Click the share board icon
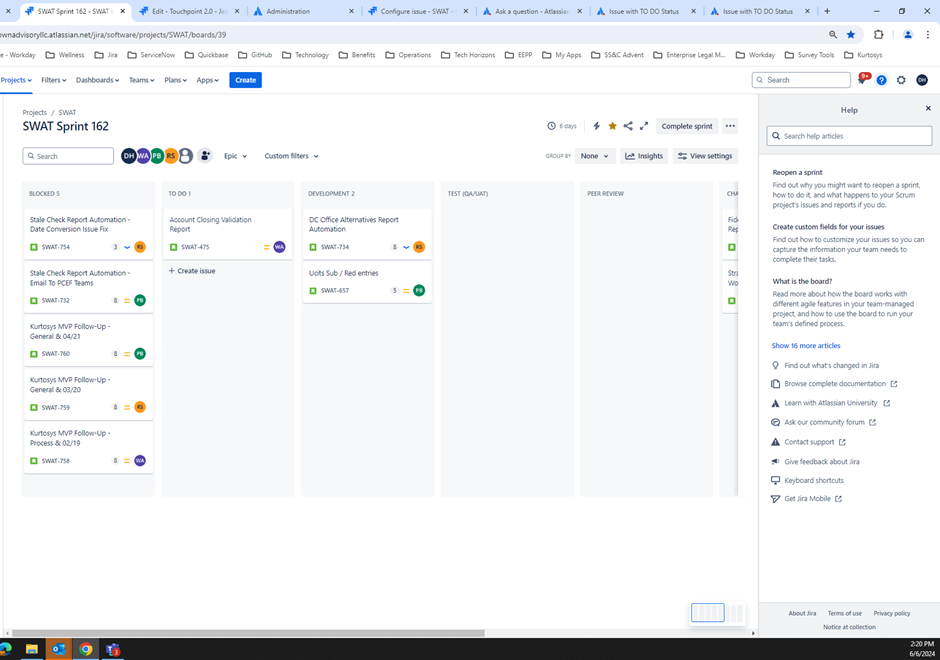The image size is (940, 660). 628,126
